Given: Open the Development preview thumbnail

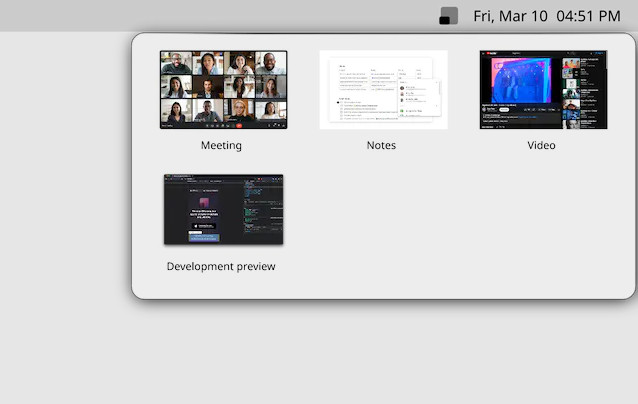Looking at the screenshot, I should 223,210.
